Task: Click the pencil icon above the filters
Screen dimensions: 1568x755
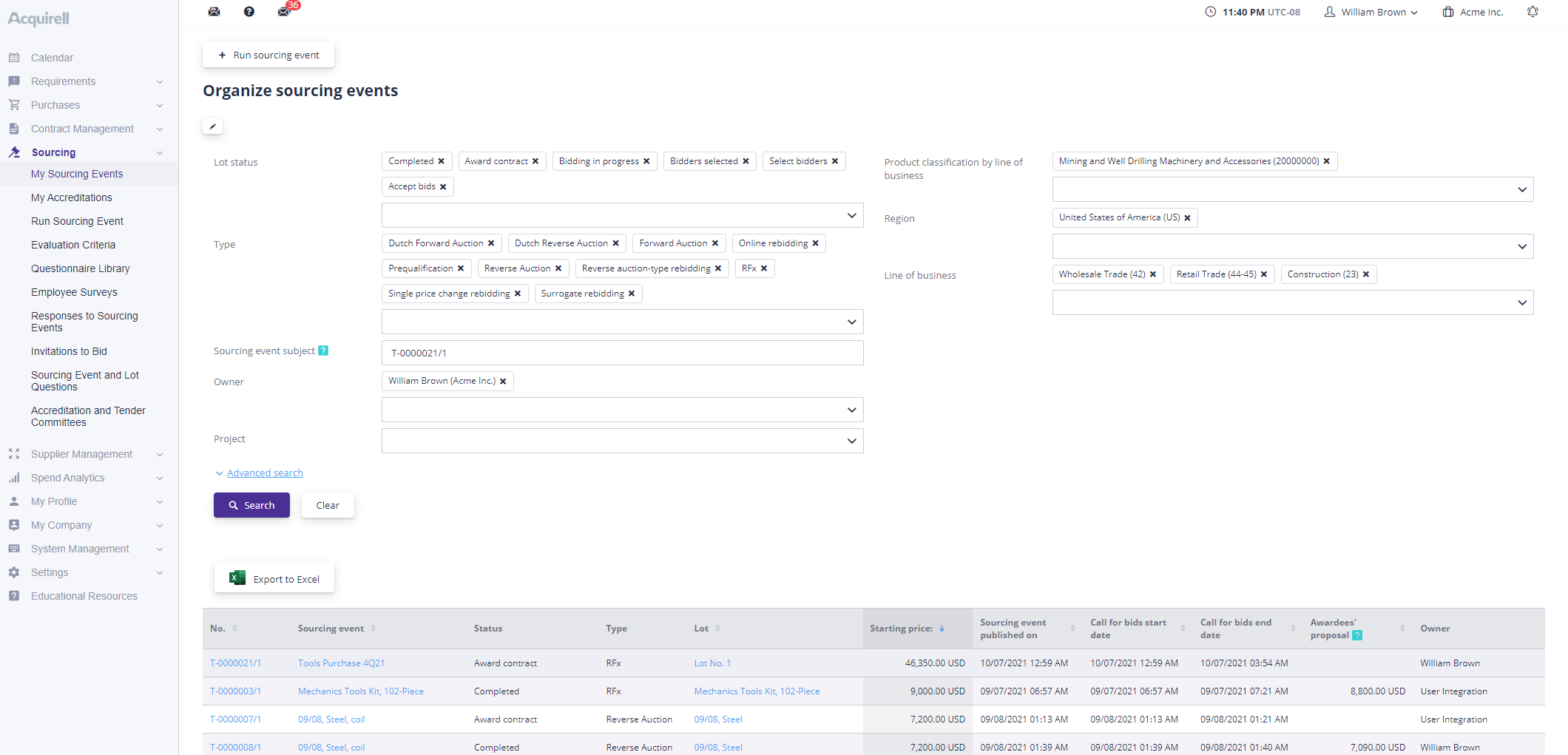Action: point(212,126)
